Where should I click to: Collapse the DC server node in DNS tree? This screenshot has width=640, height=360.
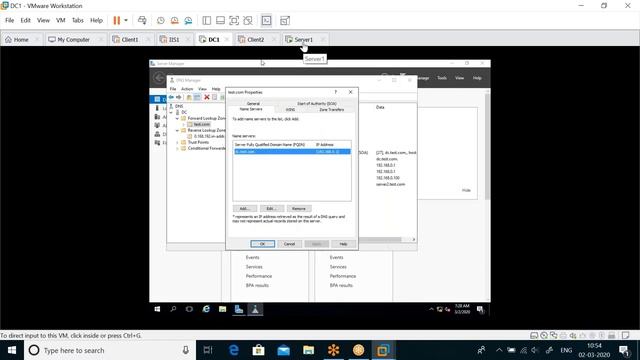pos(171,112)
